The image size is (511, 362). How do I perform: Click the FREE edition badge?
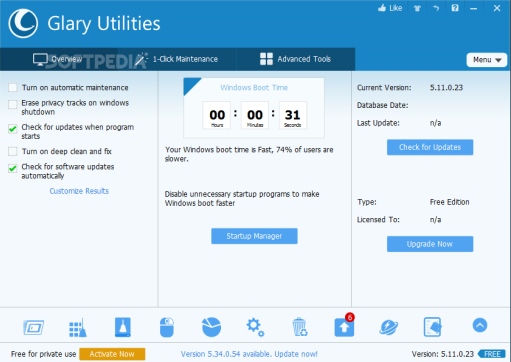(492, 354)
